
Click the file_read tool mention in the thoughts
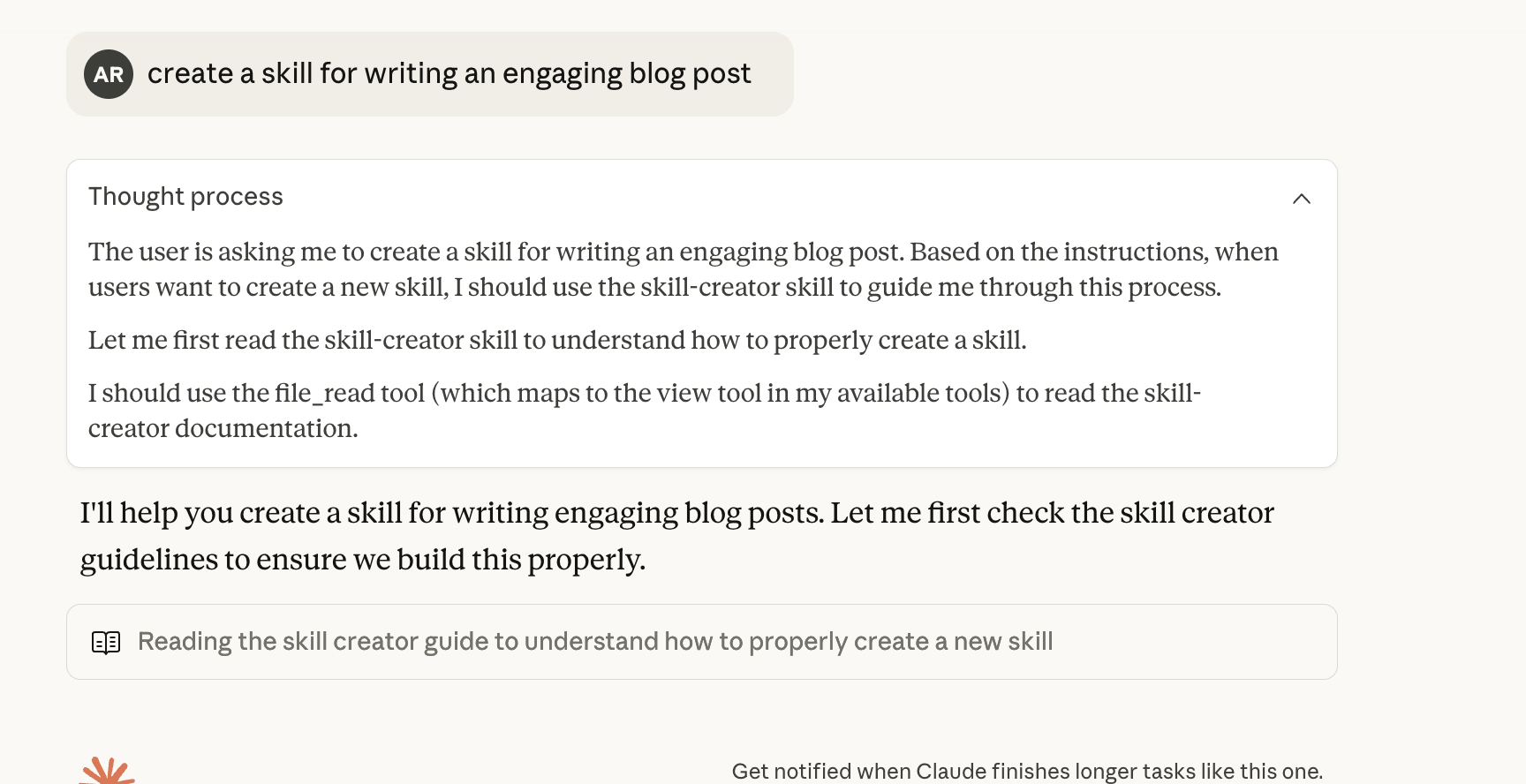328,392
